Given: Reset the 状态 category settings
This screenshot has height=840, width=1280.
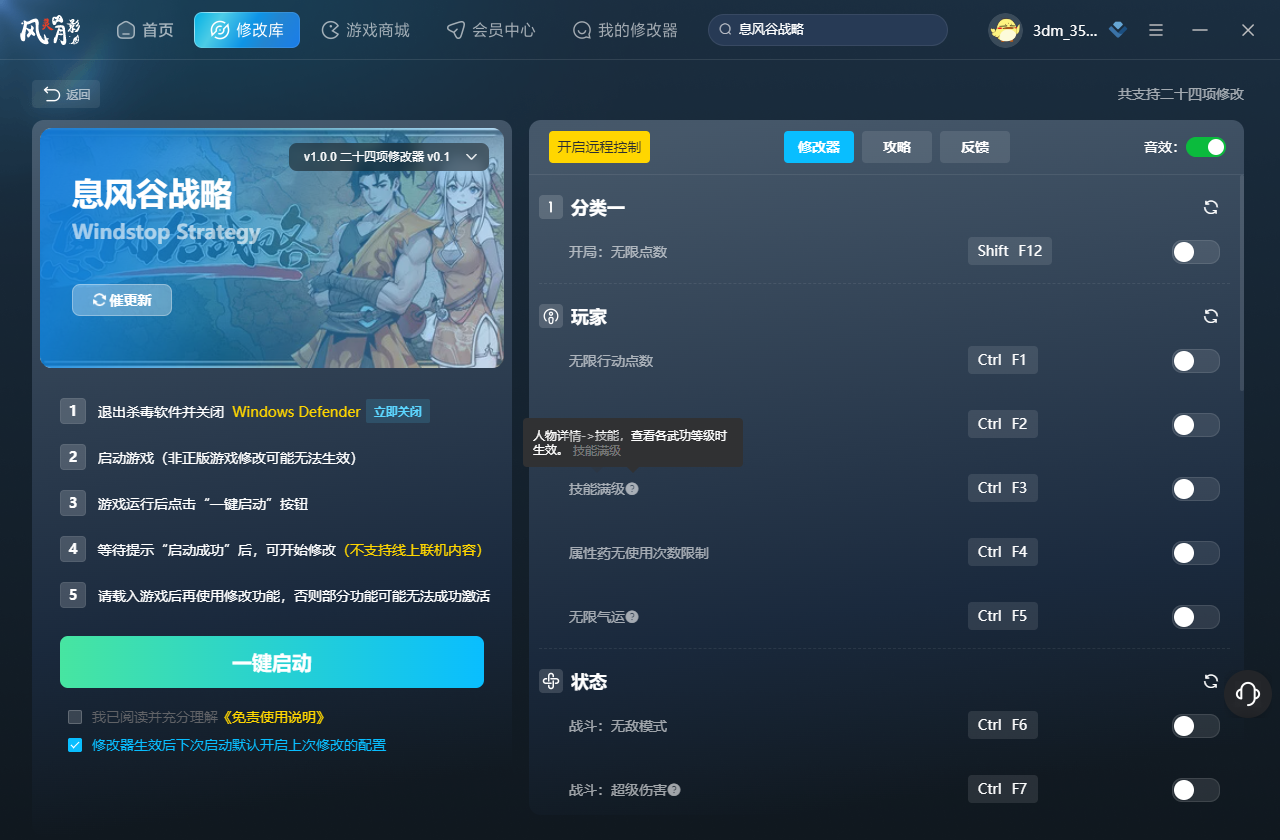Looking at the screenshot, I should coord(1211,681).
